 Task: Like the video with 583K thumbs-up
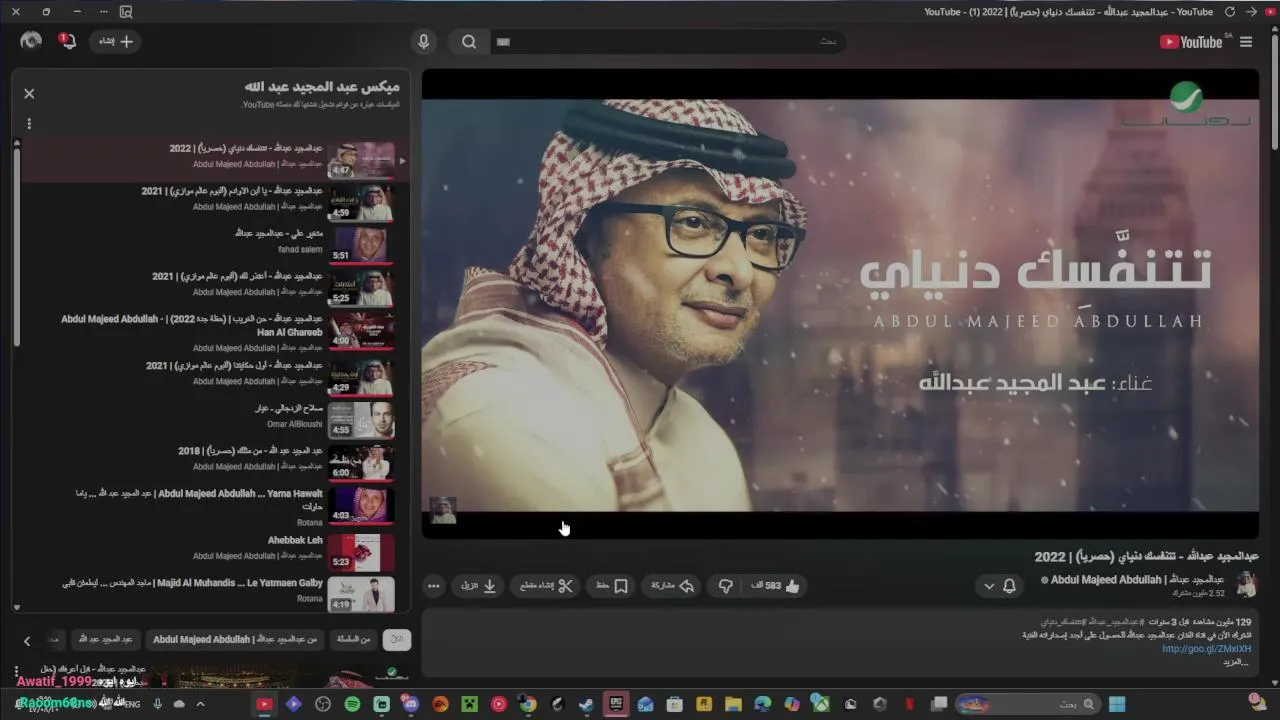[776, 586]
